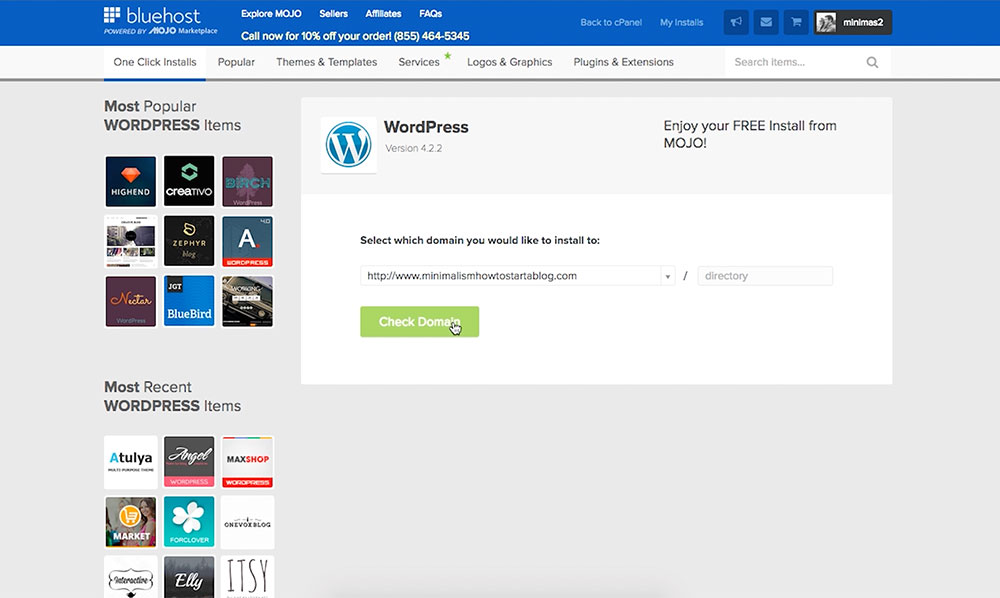1000x598 pixels.
Task: Expand the domain selection dropdown
Action: click(x=667, y=276)
